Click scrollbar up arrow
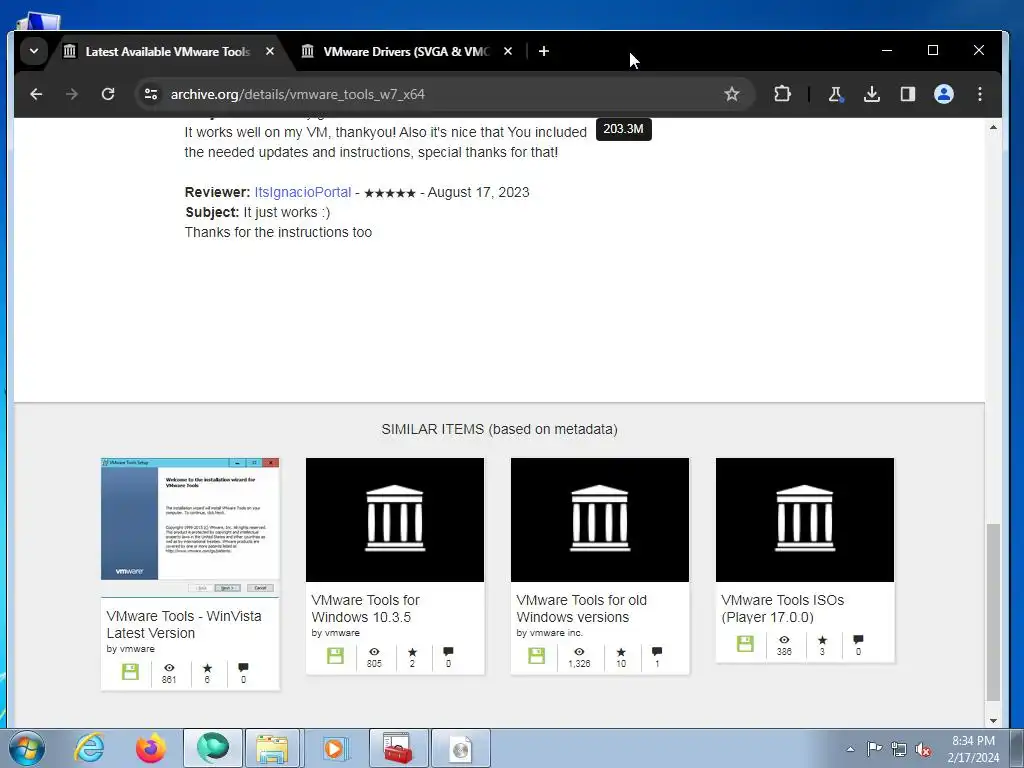Image resolution: width=1024 pixels, height=768 pixels. (993, 127)
